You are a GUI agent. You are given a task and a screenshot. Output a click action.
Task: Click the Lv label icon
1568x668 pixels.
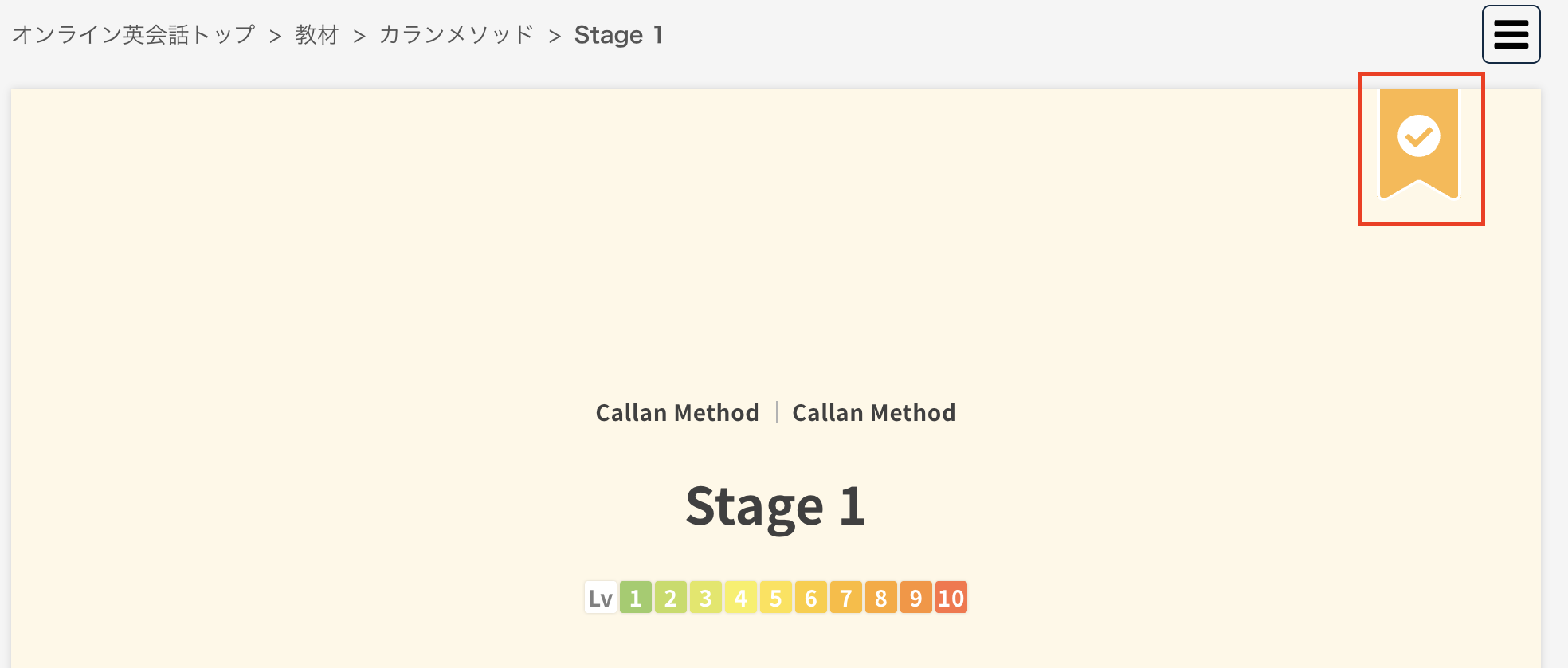click(x=601, y=598)
